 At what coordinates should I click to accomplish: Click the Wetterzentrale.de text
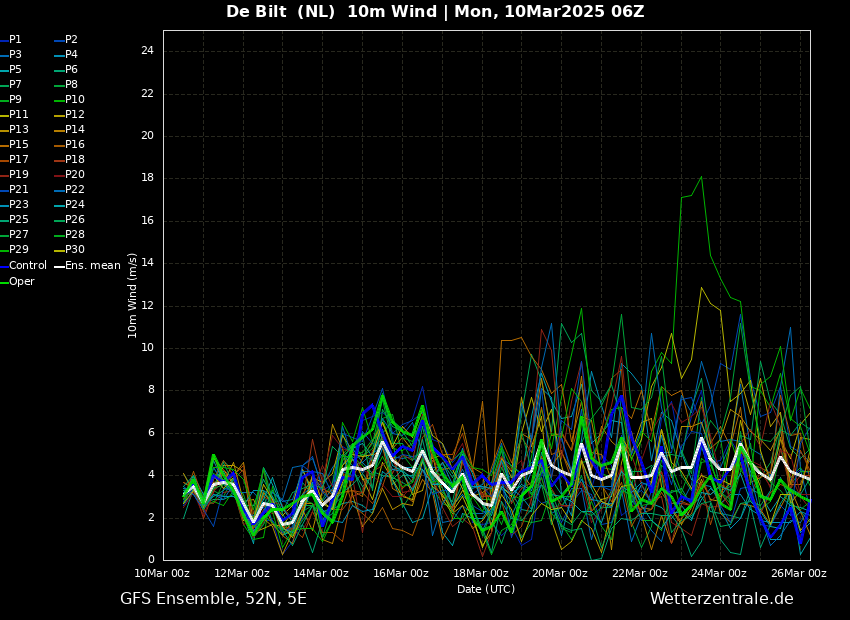coord(722,599)
